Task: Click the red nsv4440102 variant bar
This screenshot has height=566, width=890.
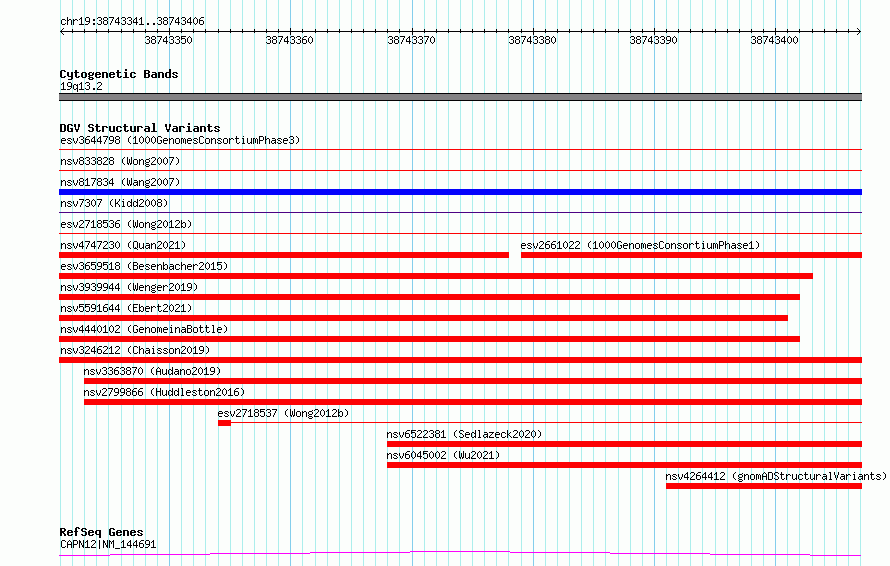Action: pyautogui.click(x=430, y=339)
